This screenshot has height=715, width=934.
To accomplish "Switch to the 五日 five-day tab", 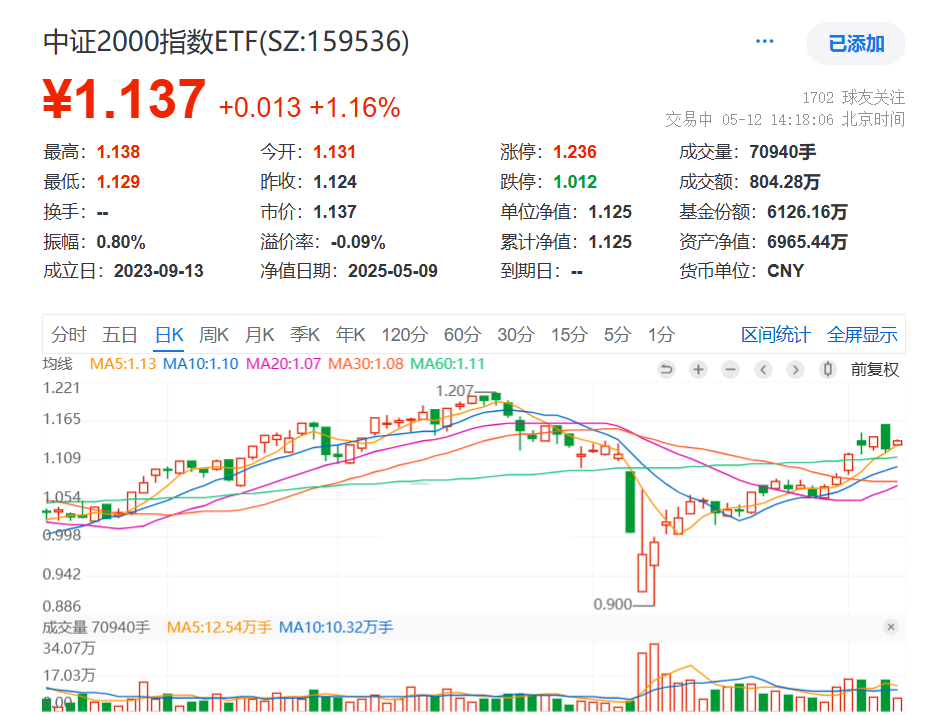I will click(x=120, y=335).
